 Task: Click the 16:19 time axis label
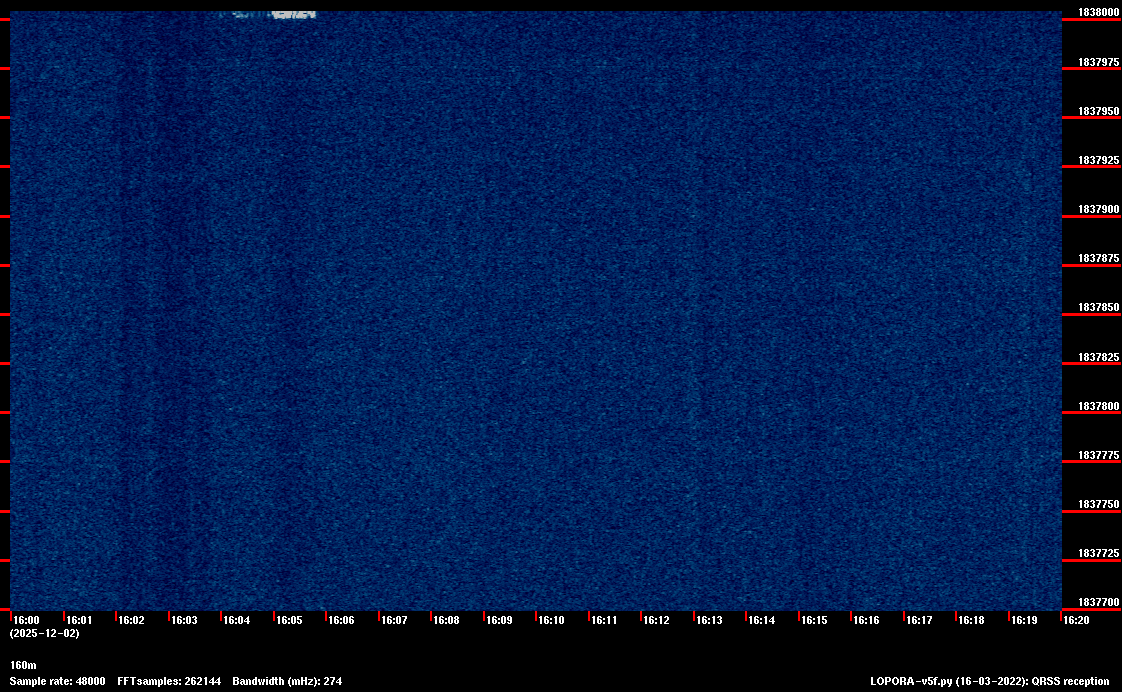click(x=1025, y=620)
